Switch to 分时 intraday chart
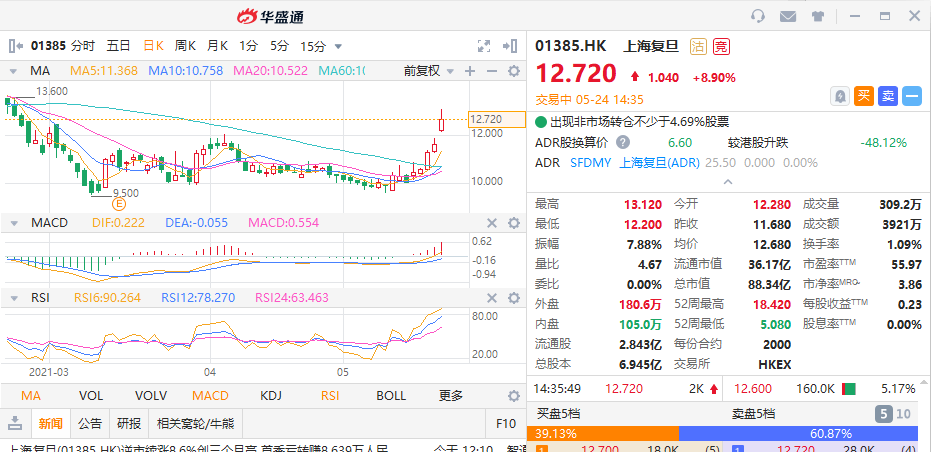931x452 pixels. 83,46
